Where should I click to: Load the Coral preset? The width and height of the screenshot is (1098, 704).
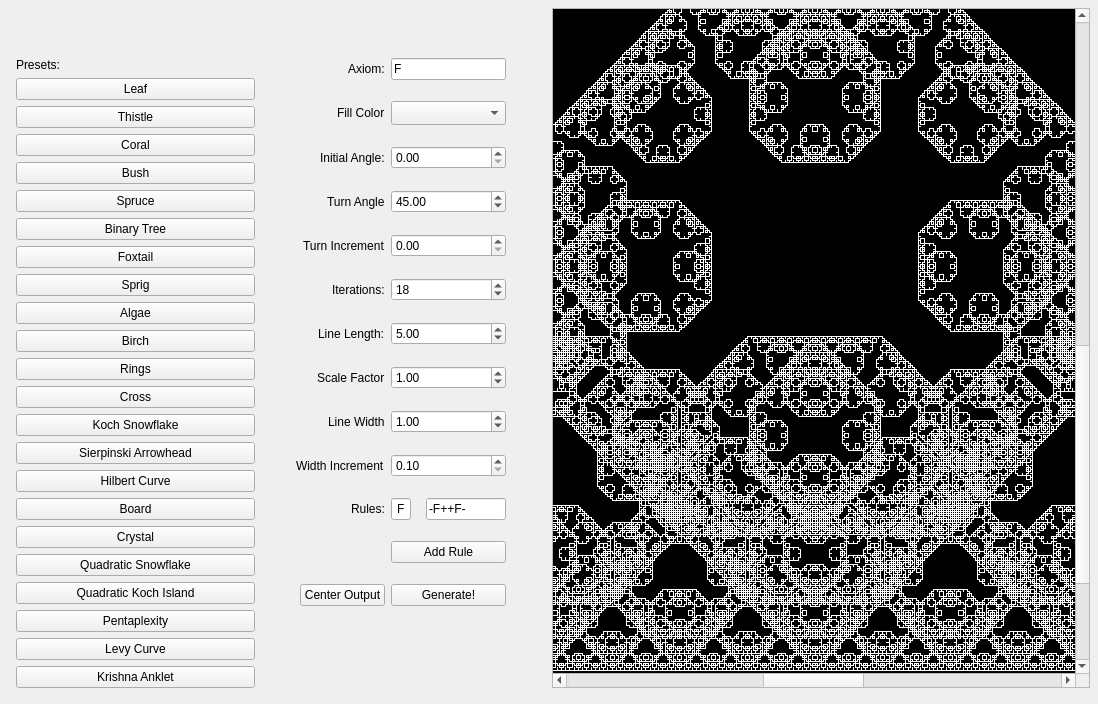(135, 145)
